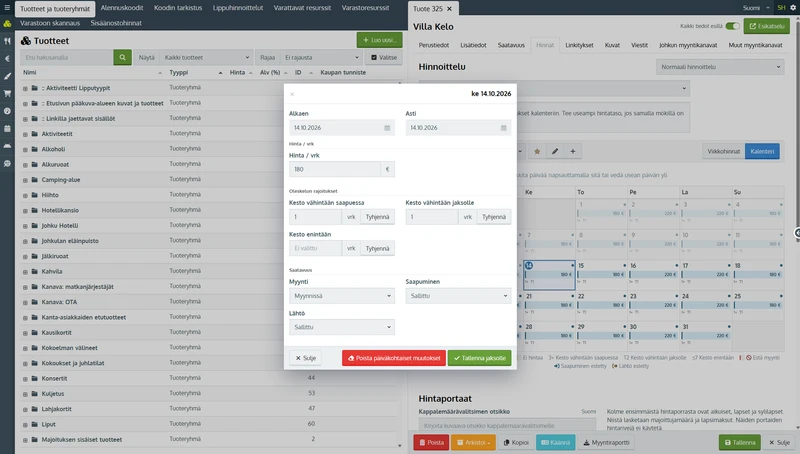
Task: Expand the Konsertit tree row
Action: coord(25,379)
